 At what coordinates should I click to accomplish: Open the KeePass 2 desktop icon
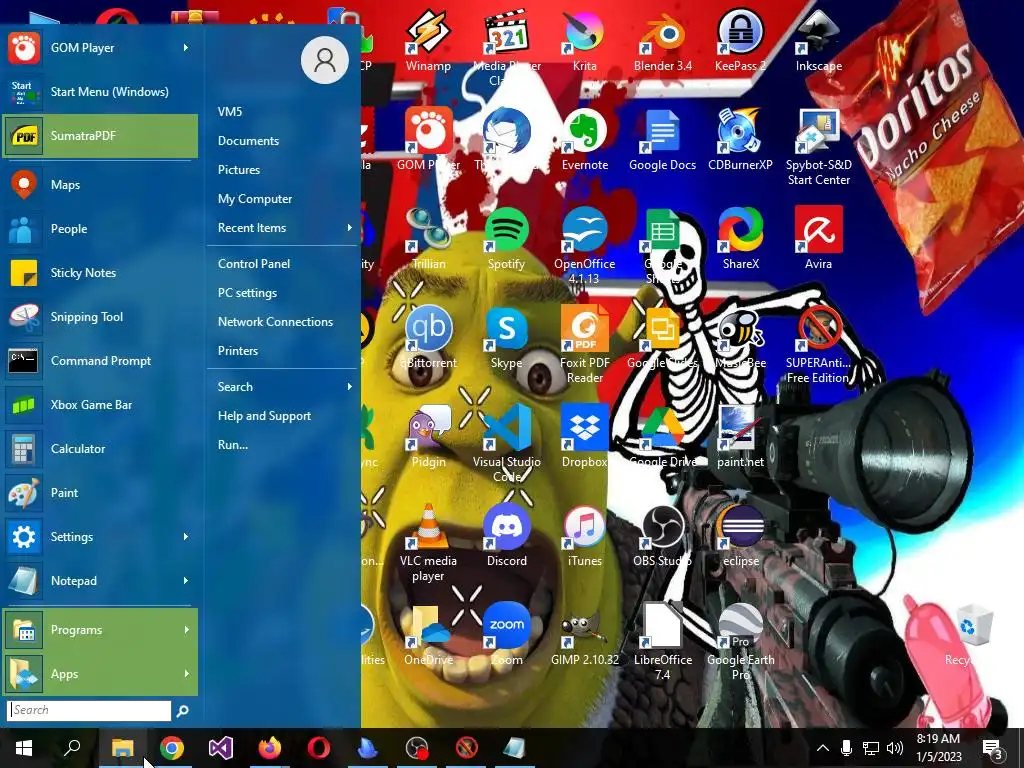point(741,40)
